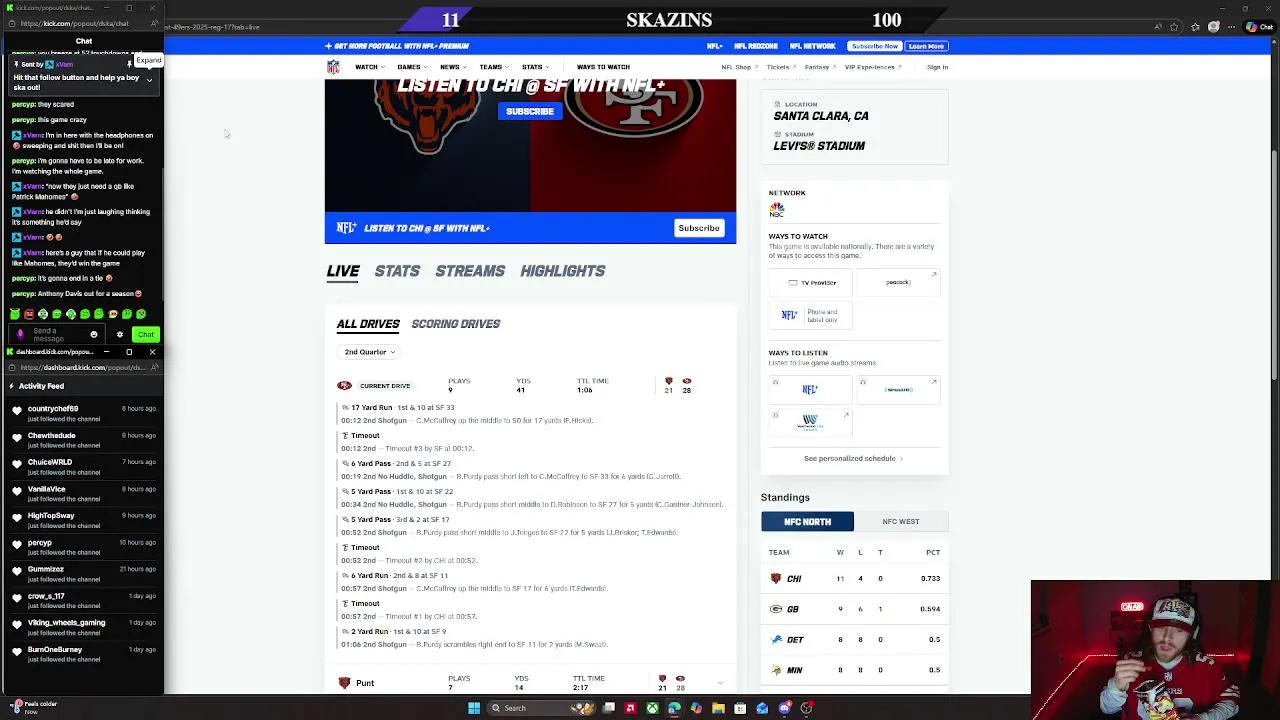Open chat settings gear icon
Screen dimensions: 1280x720
120,335
